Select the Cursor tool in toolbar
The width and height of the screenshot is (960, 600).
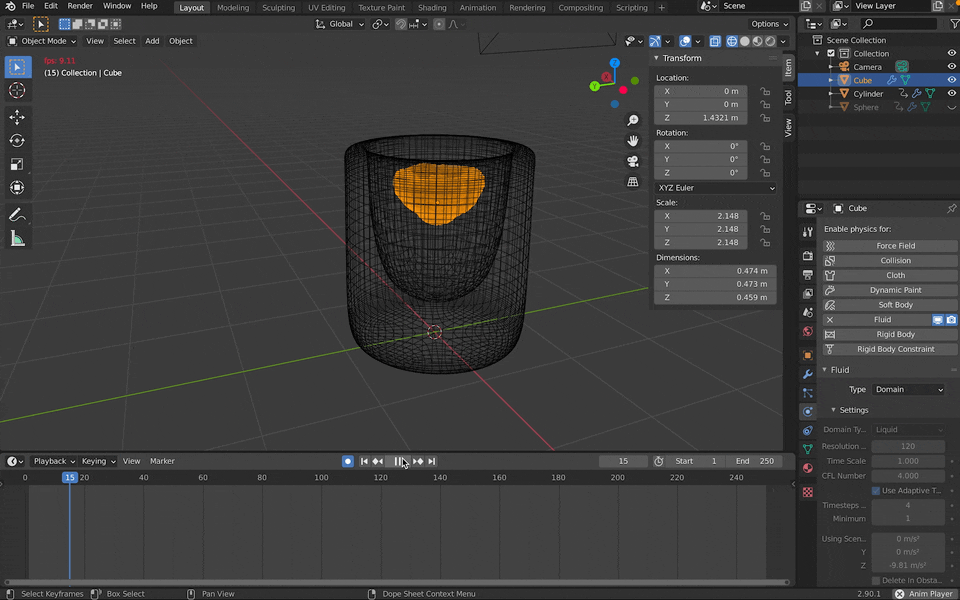17,91
